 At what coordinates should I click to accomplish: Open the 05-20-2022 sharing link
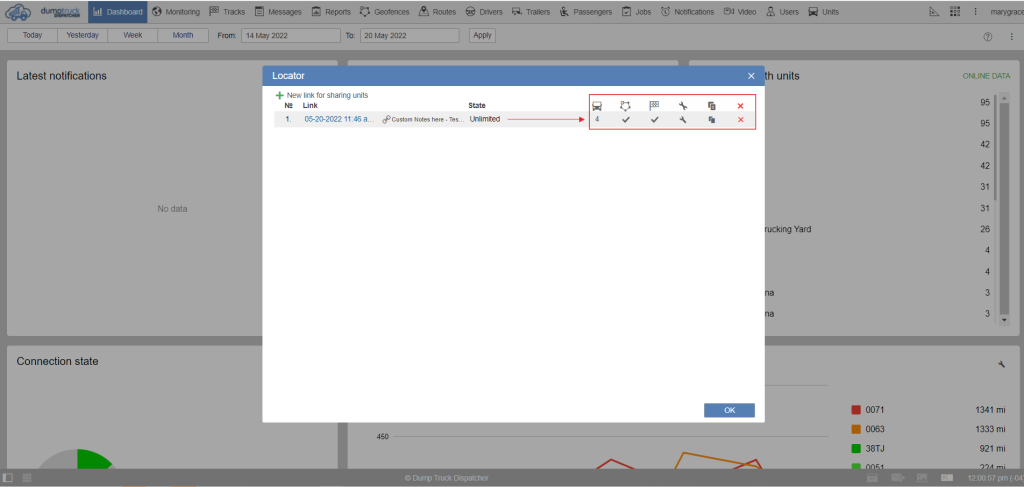click(339, 119)
